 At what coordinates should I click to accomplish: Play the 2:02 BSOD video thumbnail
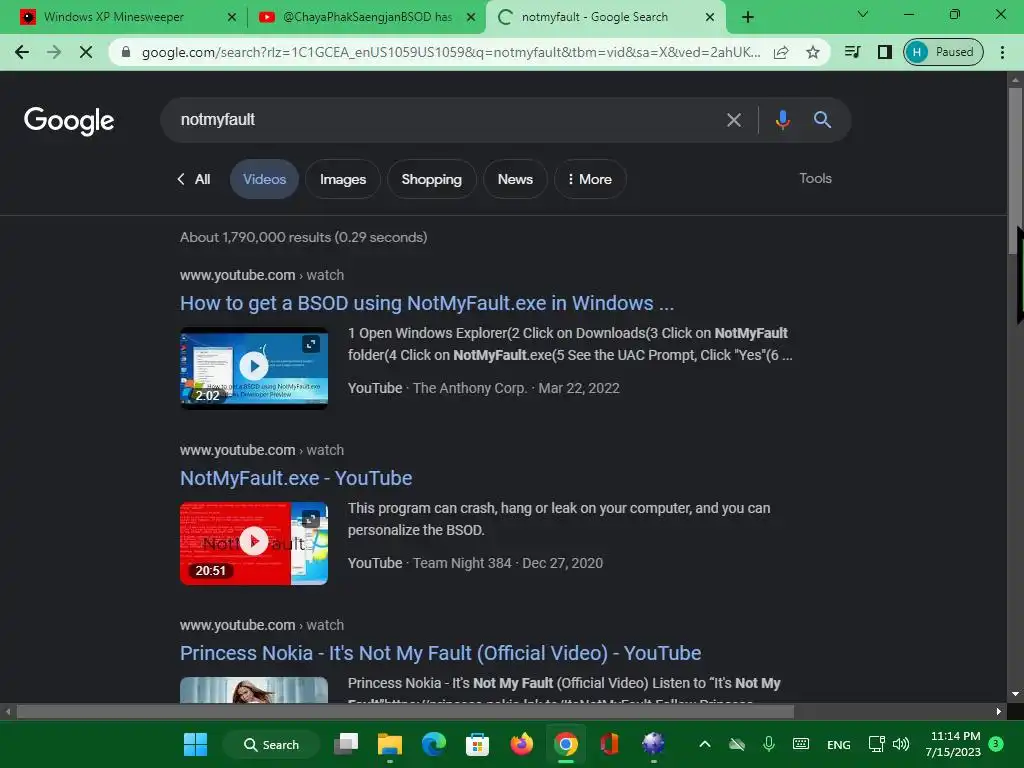(254, 368)
